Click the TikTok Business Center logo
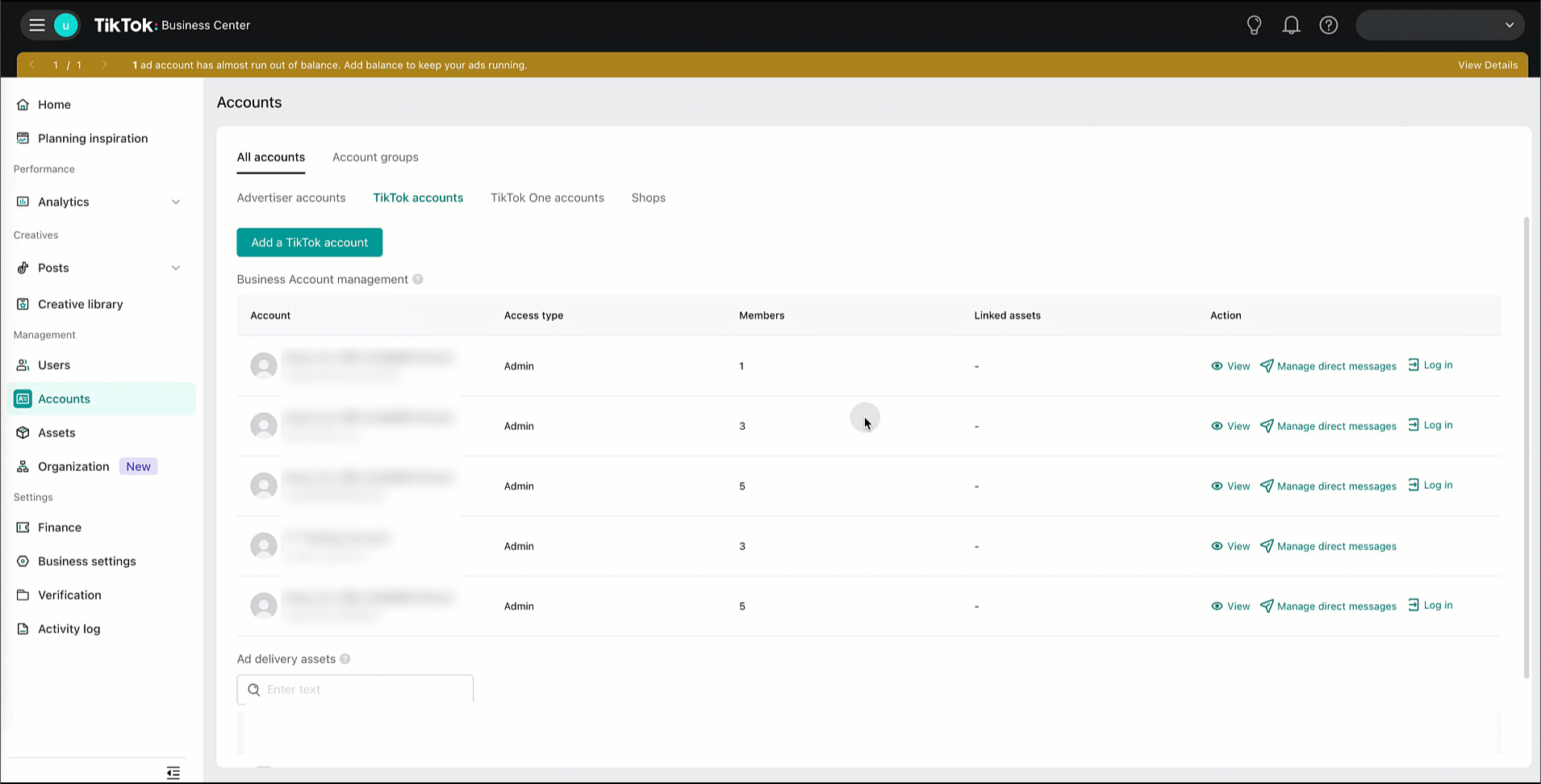Image resolution: width=1541 pixels, height=784 pixels. (172, 25)
